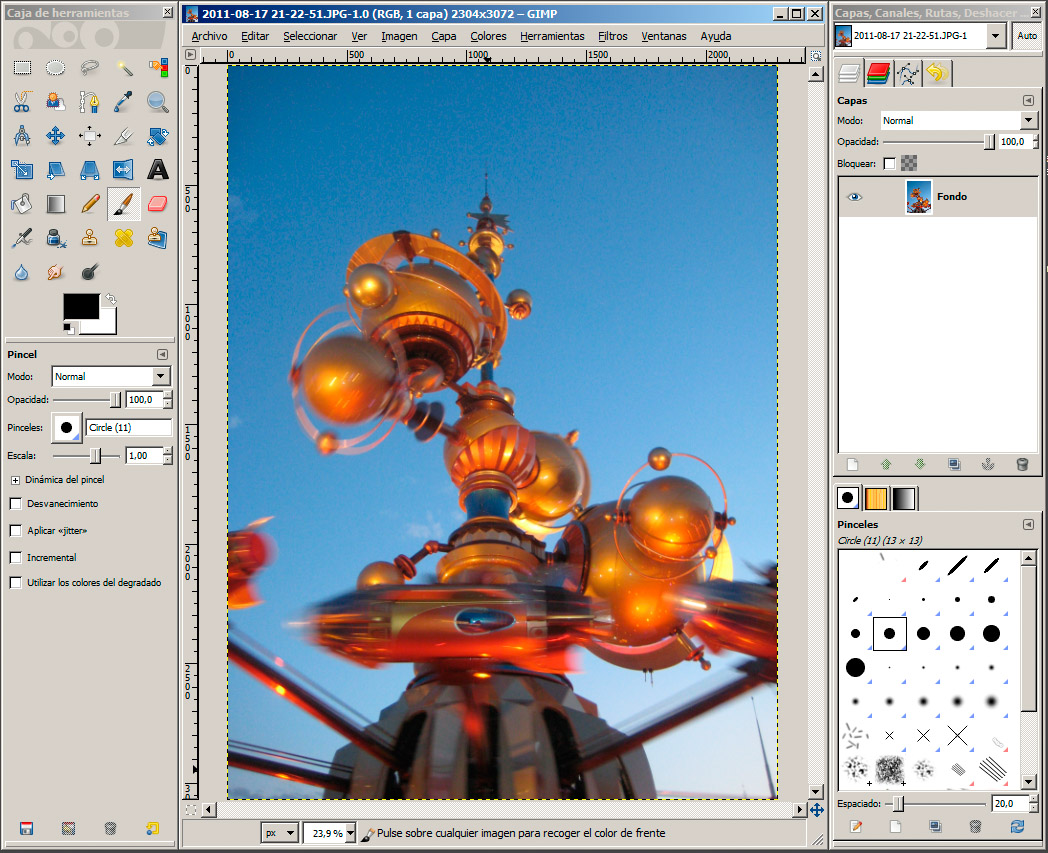Select the Airbrush tool
This screenshot has height=853, width=1048.
[22, 238]
